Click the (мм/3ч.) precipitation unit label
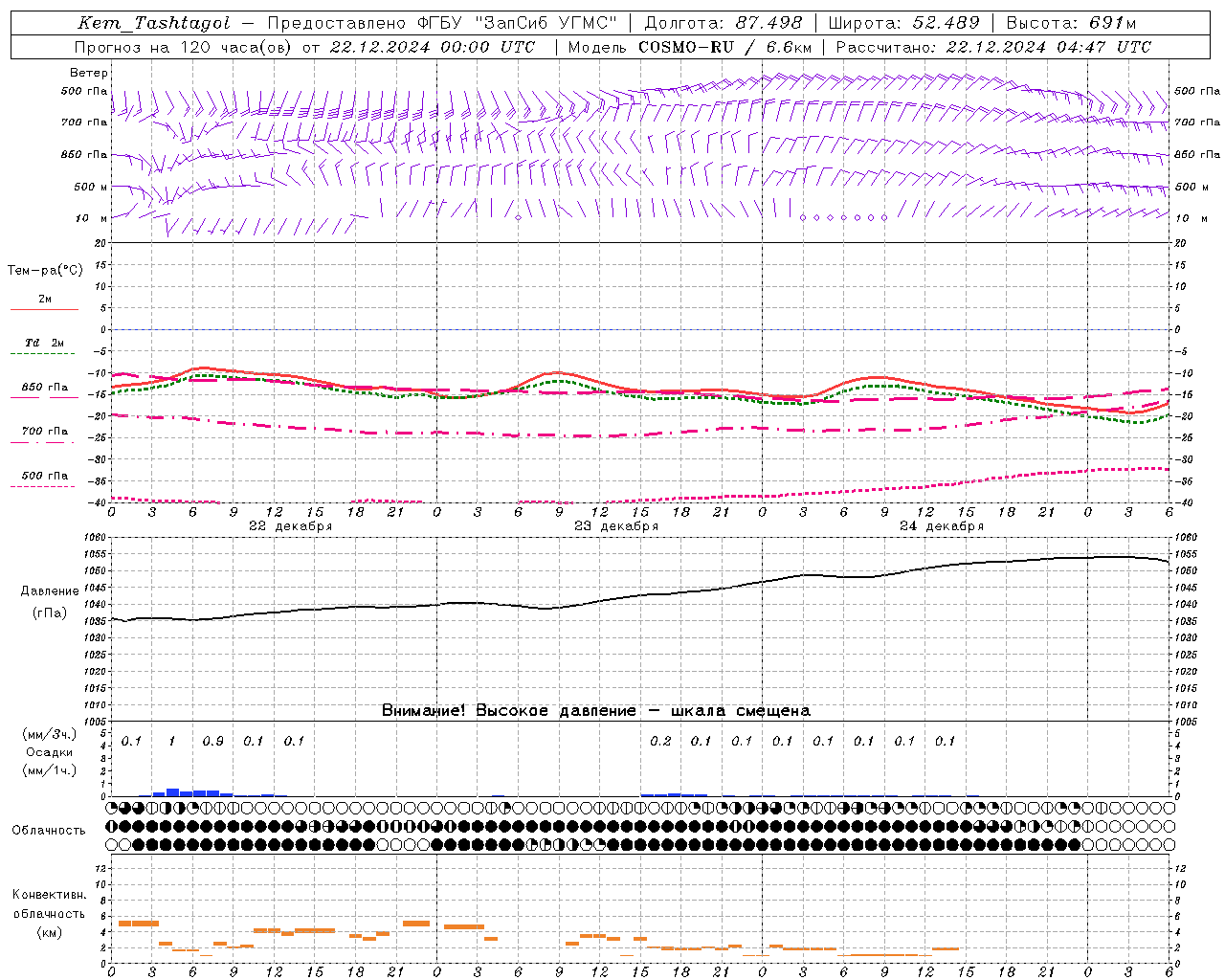The image size is (1225, 980). (x=50, y=734)
